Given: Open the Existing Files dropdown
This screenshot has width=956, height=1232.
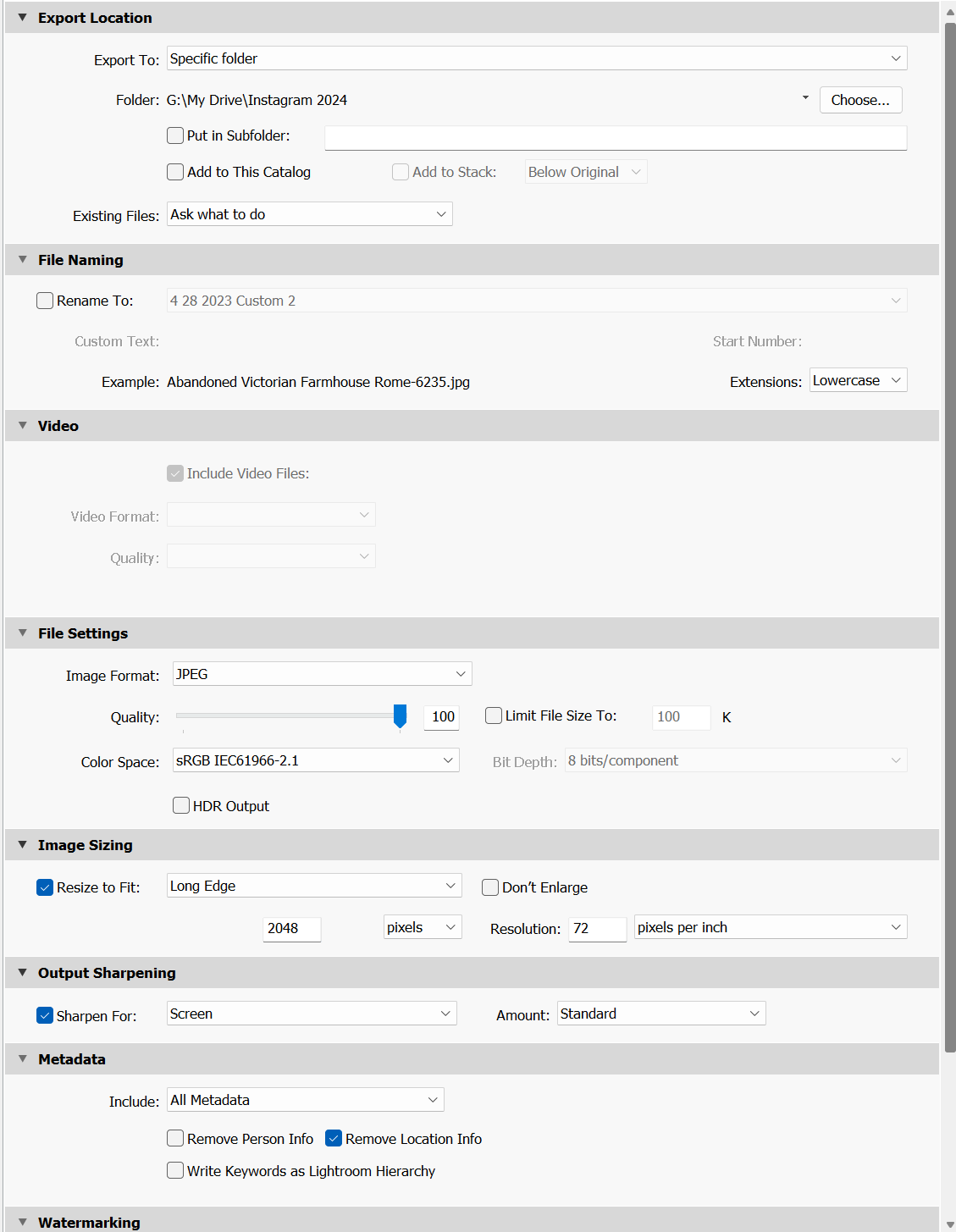Looking at the screenshot, I should click(x=310, y=214).
